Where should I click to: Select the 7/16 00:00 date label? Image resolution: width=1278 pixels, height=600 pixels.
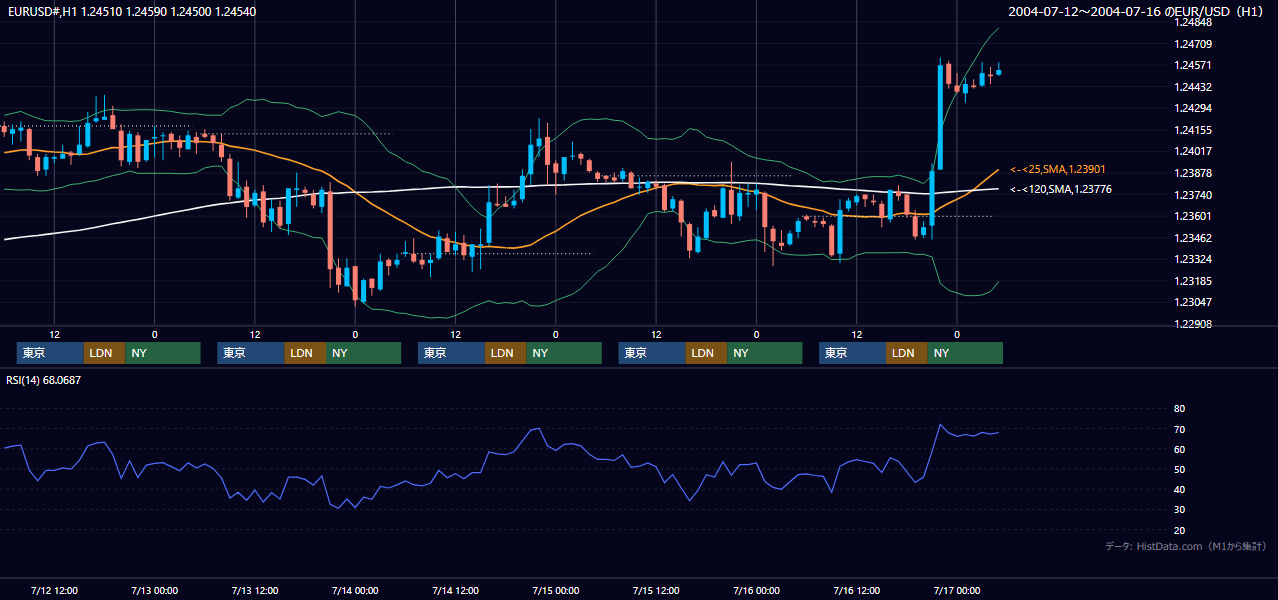click(756, 590)
